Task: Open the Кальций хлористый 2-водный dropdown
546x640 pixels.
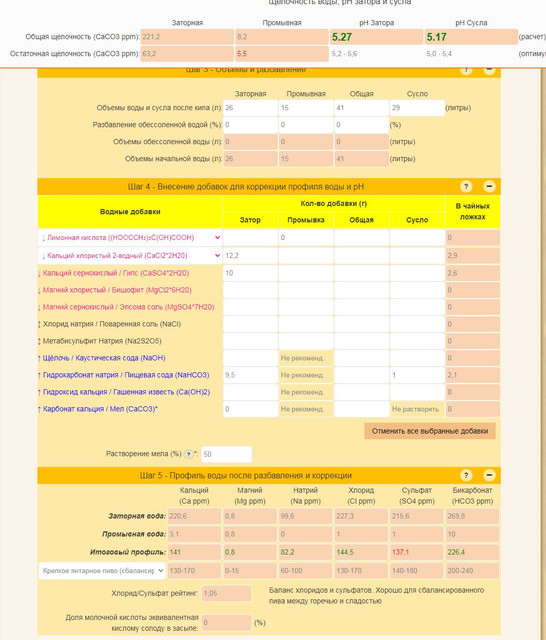Action: coord(130,256)
